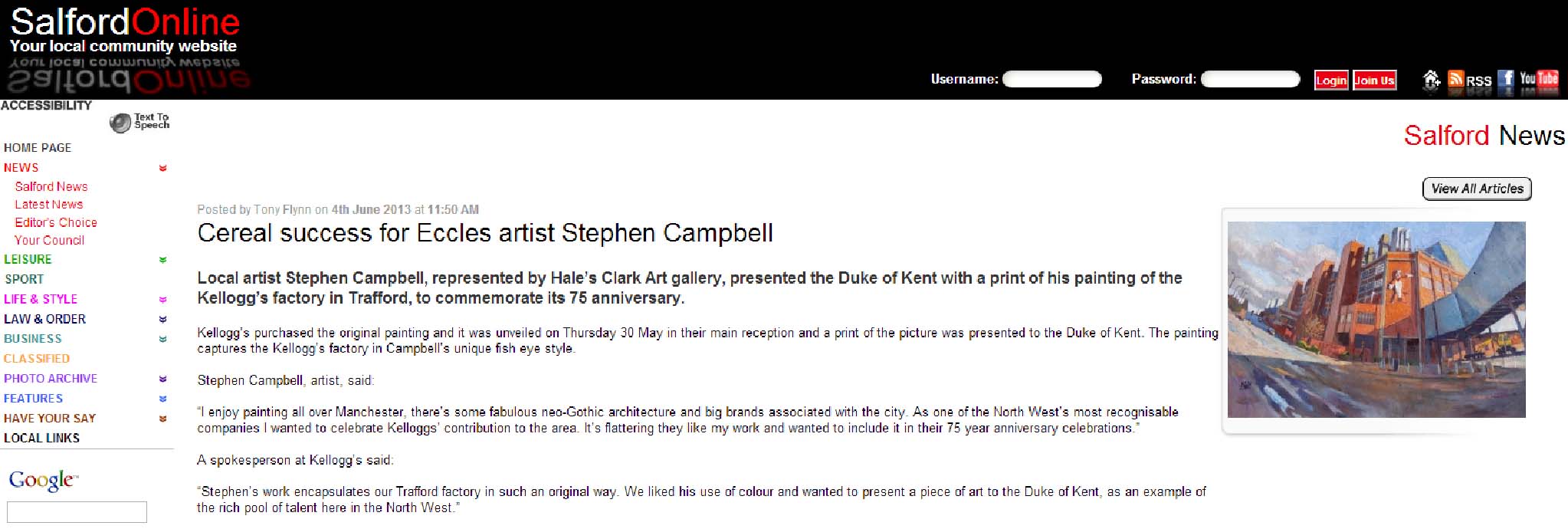Open the Kellogg's factory painting thumbnail

1376,319
